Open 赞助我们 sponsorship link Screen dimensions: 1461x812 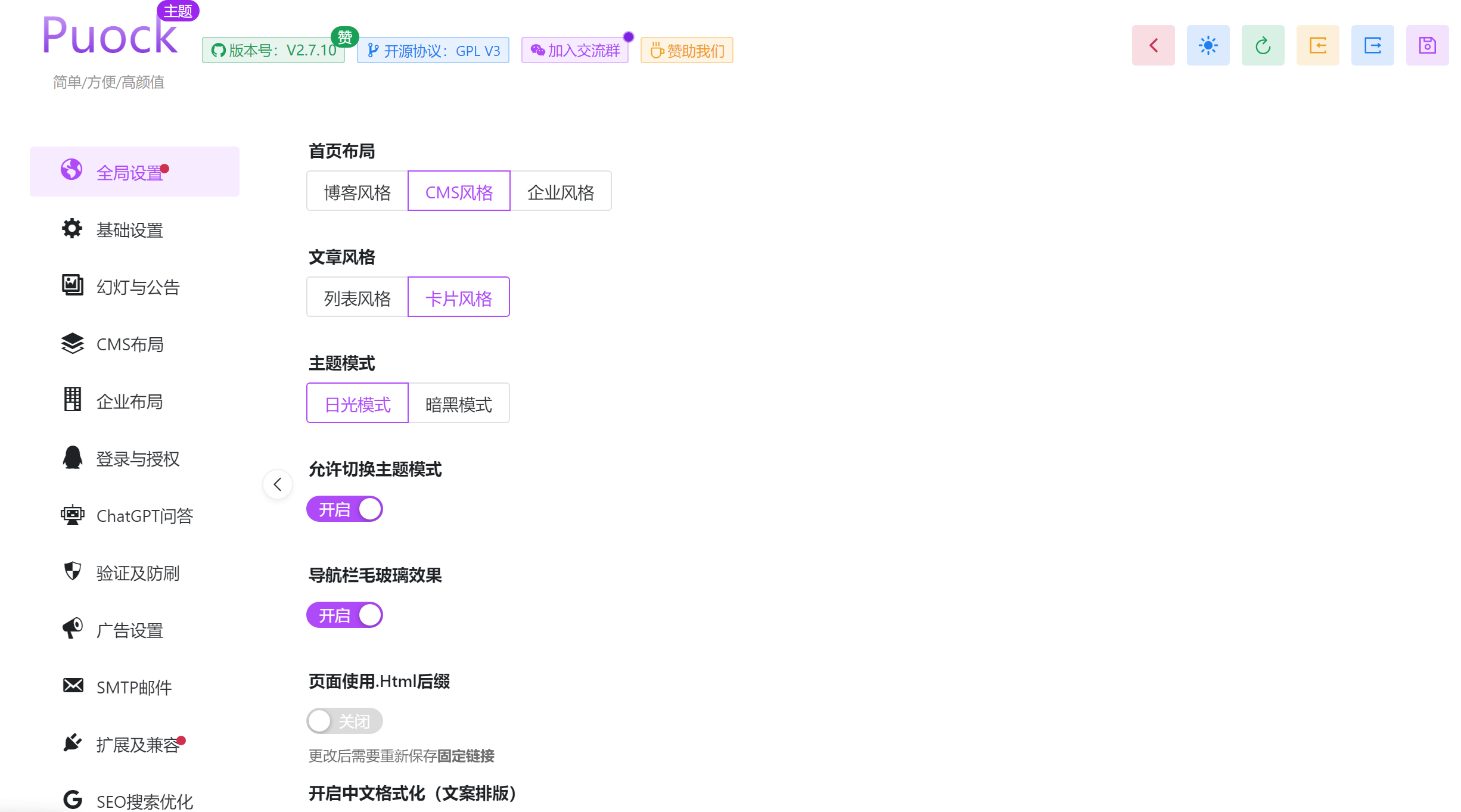tap(686, 50)
